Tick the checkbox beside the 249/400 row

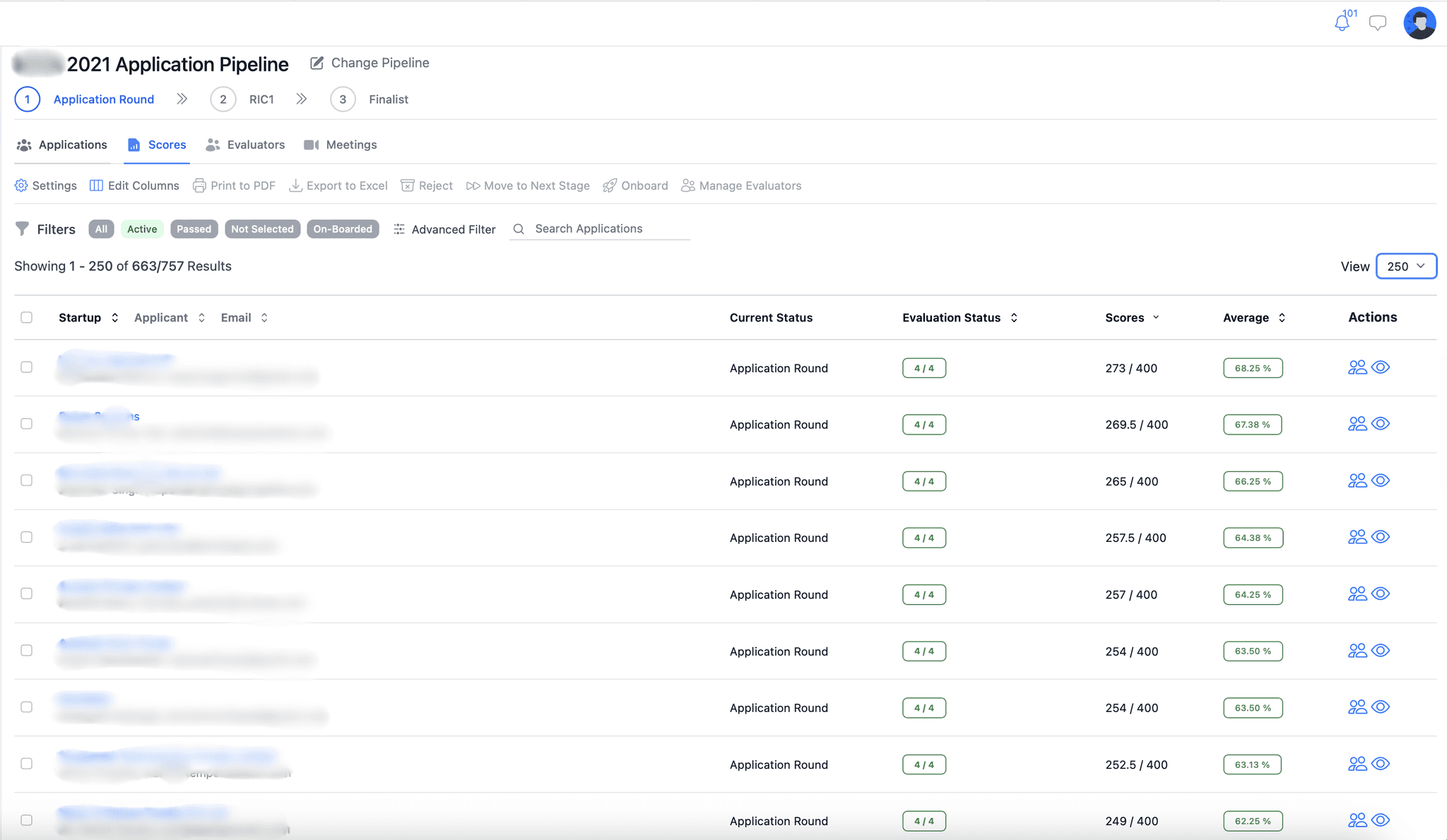pos(27,820)
